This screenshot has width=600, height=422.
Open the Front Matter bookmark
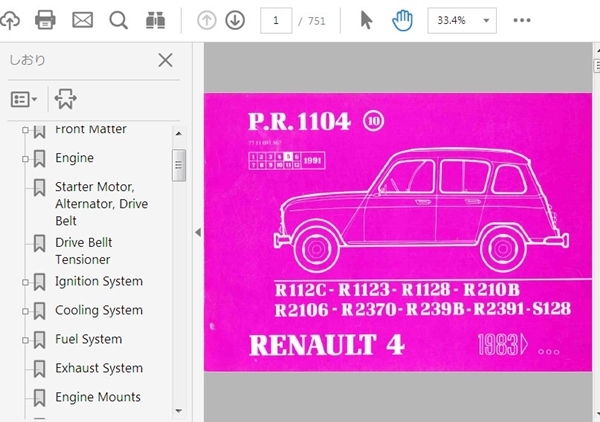[x=91, y=129]
